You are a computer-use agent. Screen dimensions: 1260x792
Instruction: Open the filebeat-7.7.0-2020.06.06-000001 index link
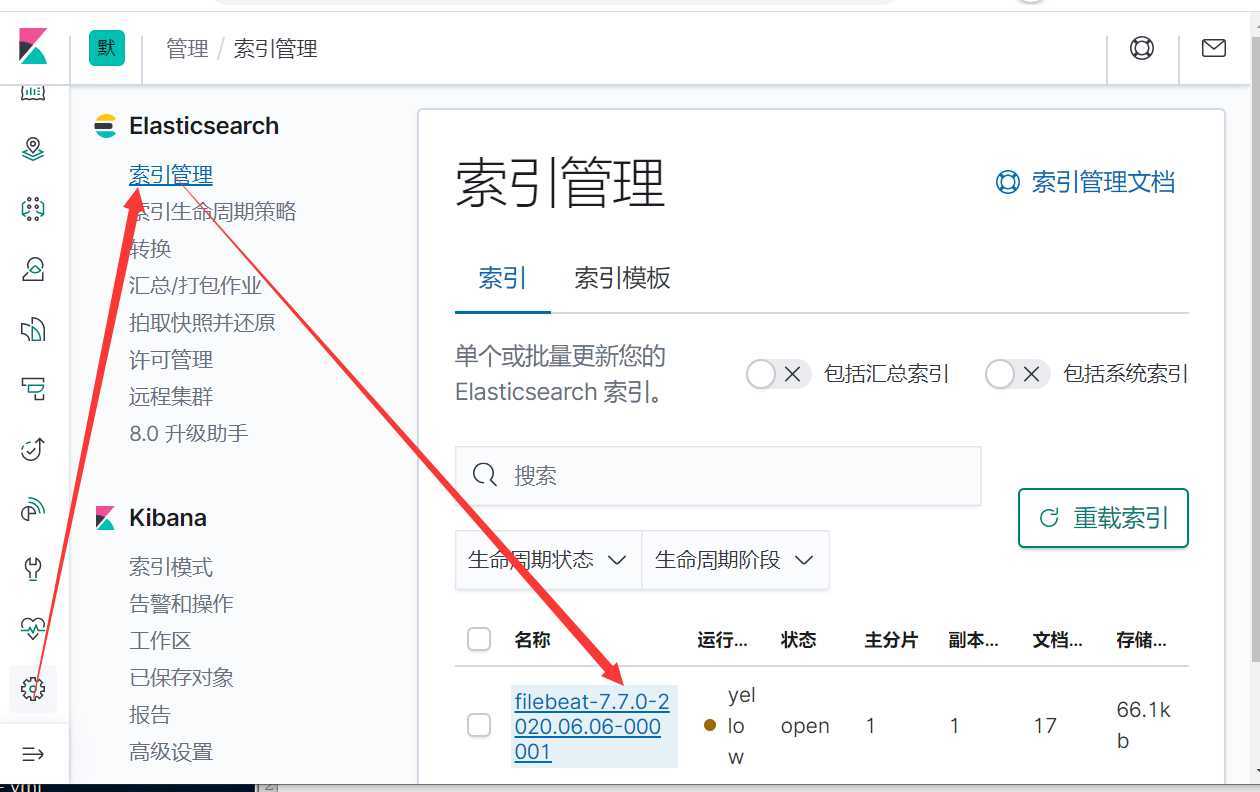pos(592,727)
